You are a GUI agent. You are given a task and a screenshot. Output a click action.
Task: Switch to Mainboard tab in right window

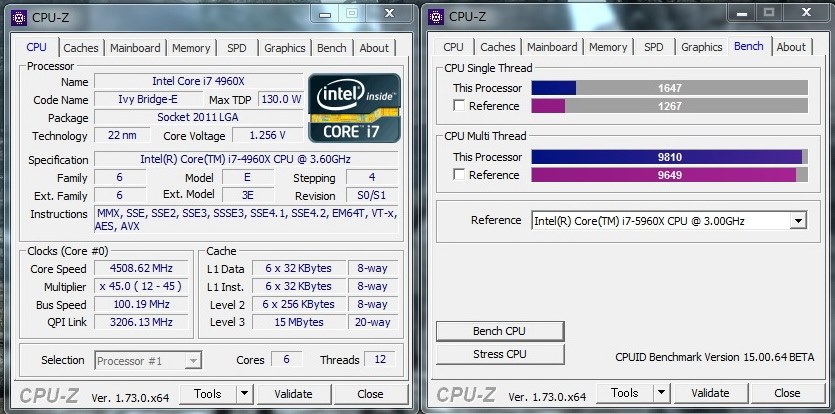pos(552,47)
